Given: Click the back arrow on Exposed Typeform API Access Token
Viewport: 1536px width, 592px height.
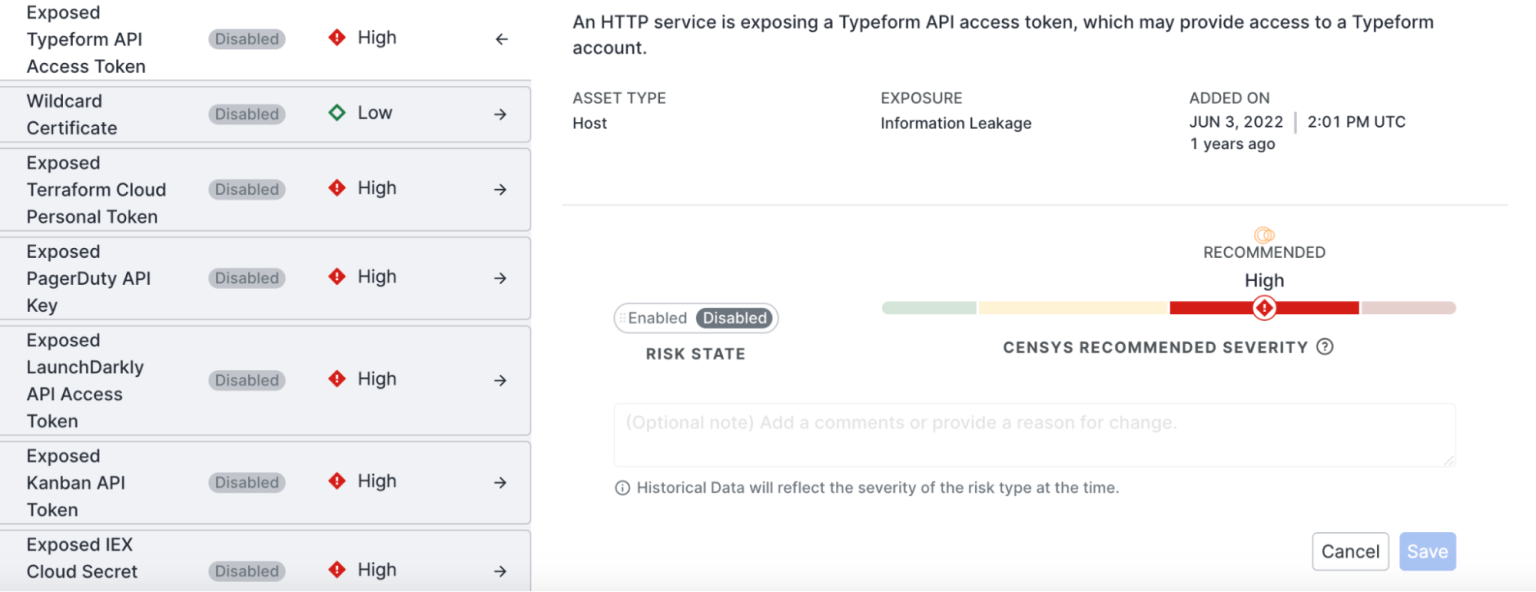Looking at the screenshot, I should pos(500,38).
